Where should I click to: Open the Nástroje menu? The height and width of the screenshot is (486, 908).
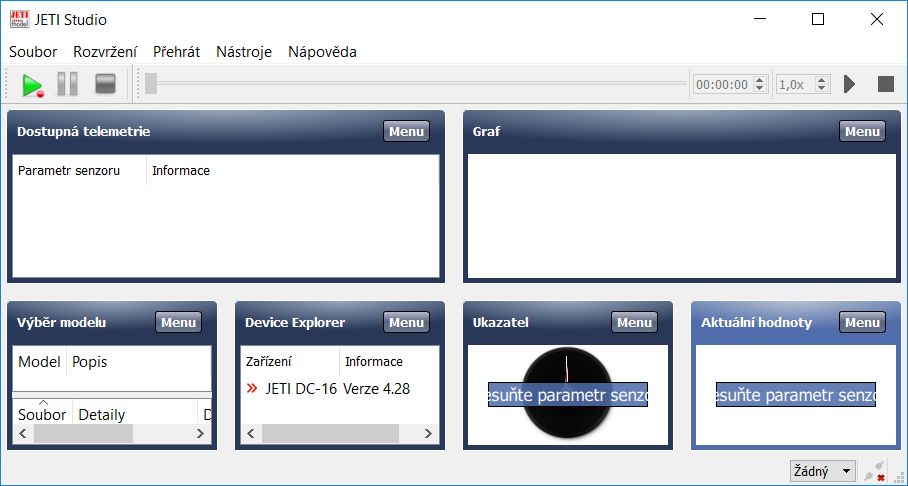click(244, 52)
